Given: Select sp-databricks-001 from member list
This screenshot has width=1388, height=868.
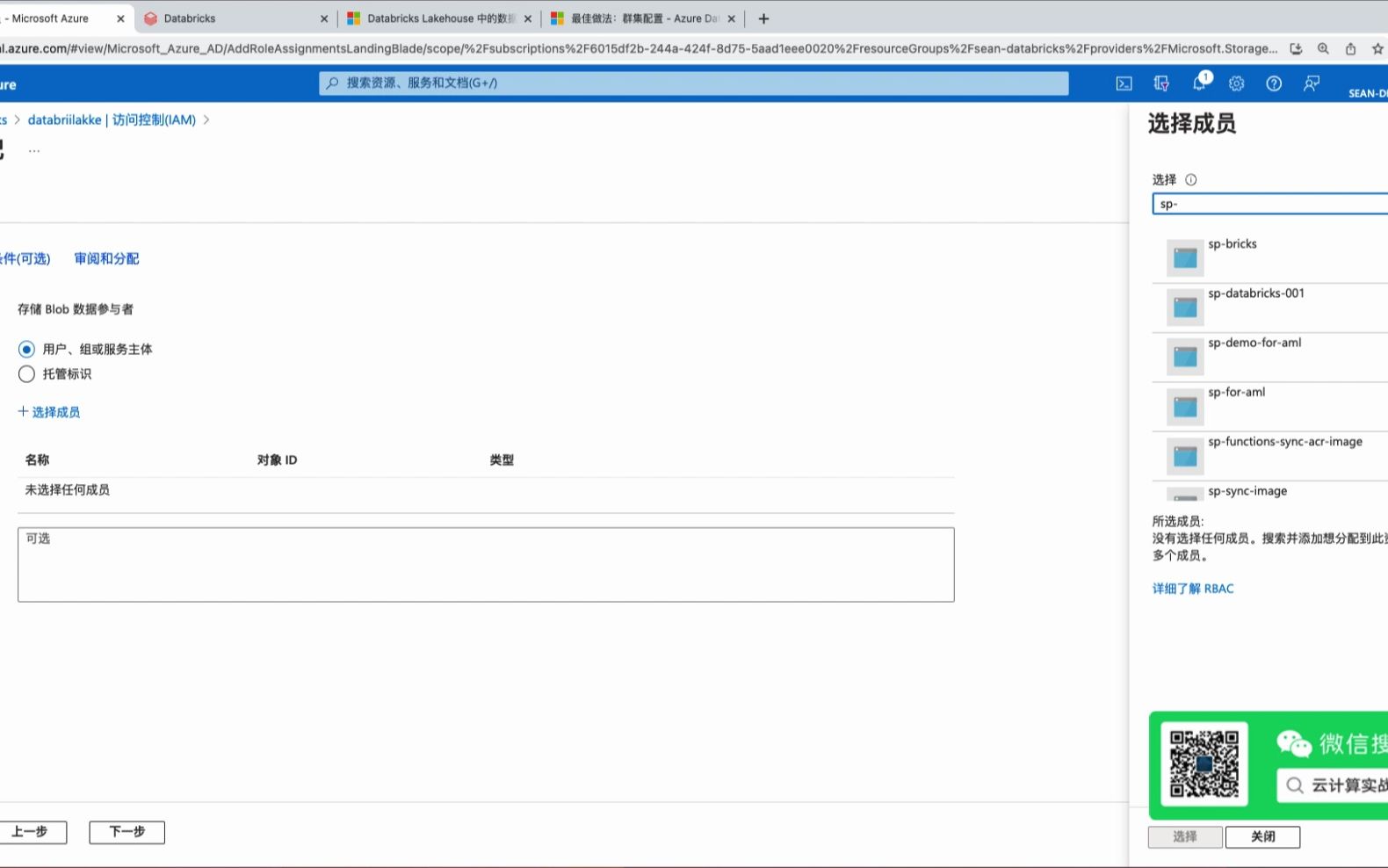Looking at the screenshot, I should click(1270, 307).
